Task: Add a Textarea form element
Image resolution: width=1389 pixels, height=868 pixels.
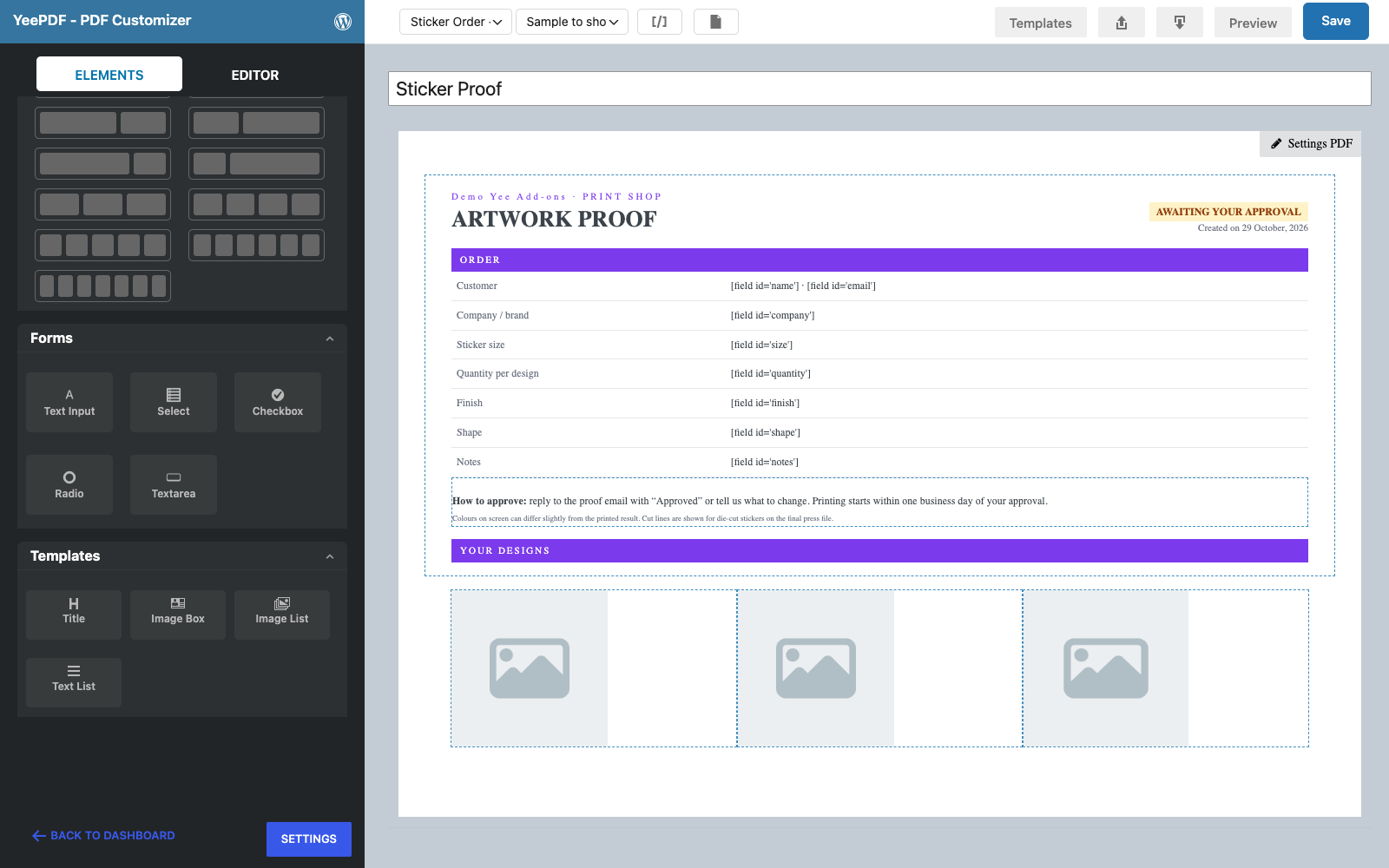Action: (x=174, y=485)
